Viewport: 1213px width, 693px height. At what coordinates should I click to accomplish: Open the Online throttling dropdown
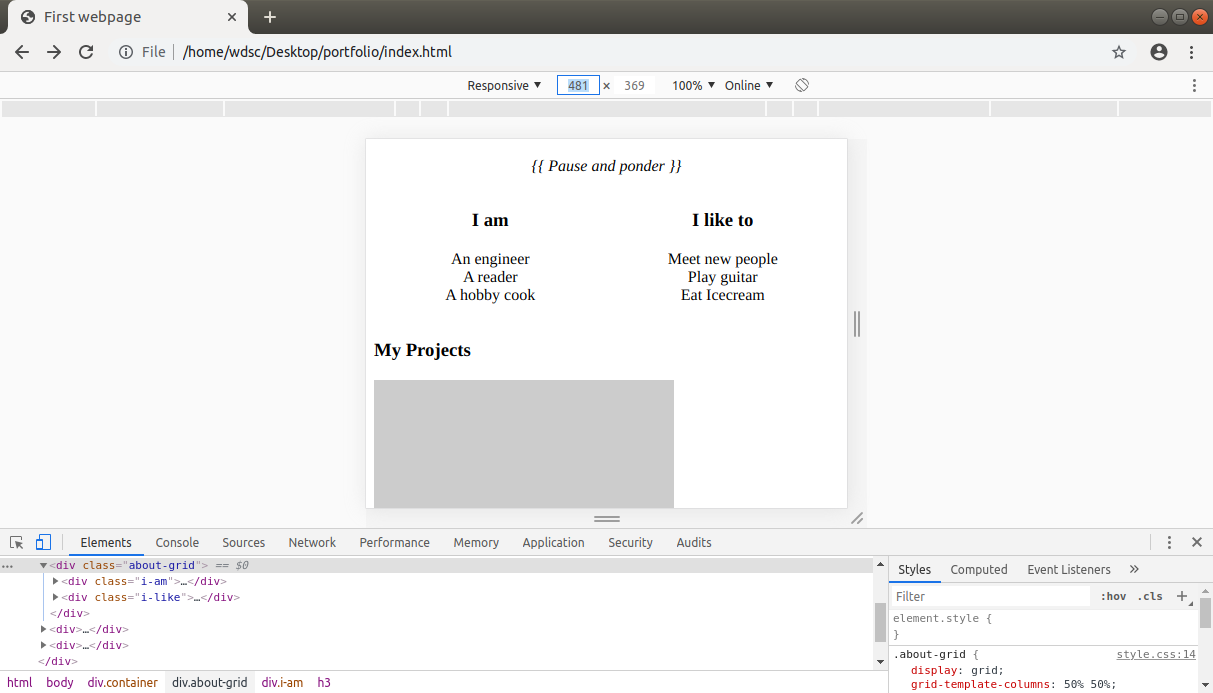tap(749, 85)
